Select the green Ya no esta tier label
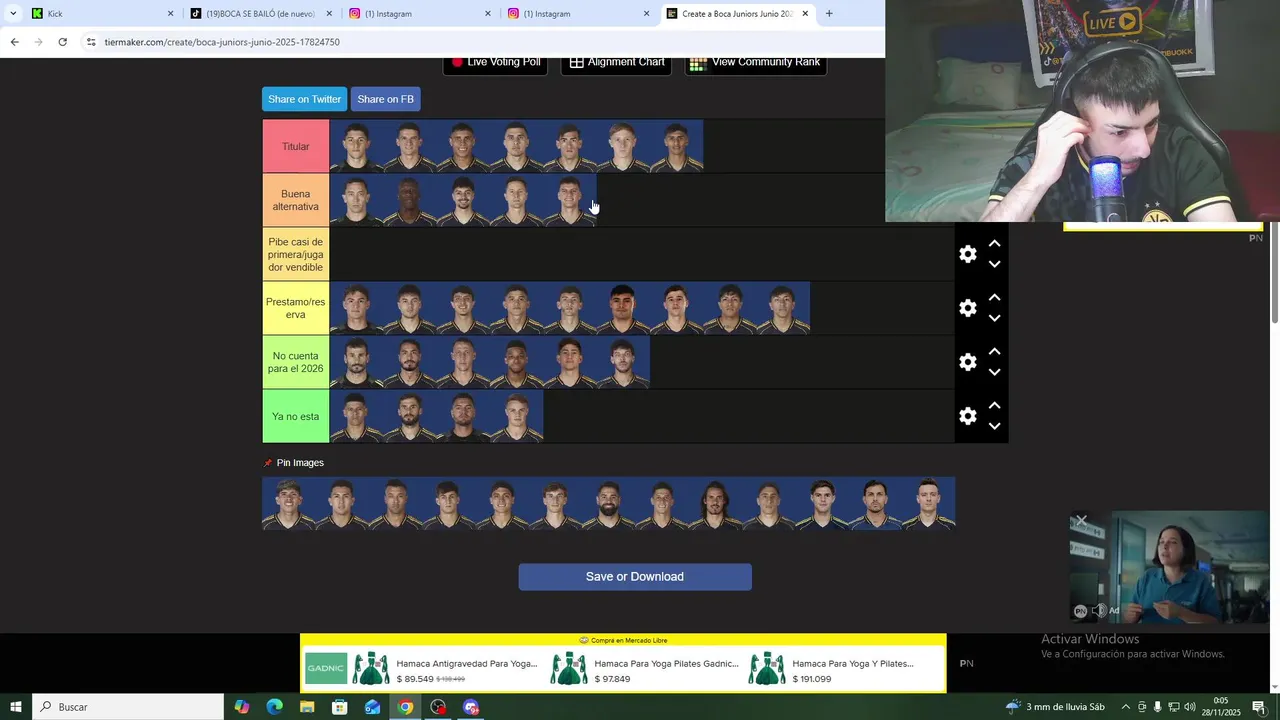Image resolution: width=1280 pixels, height=720 pixels. pos(296,416)
